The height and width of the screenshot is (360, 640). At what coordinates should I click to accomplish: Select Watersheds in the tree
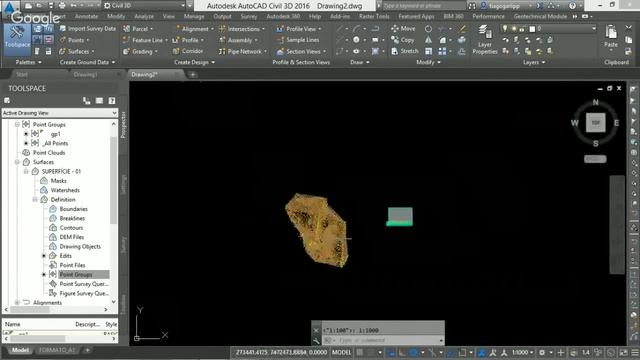click(65, 190)
